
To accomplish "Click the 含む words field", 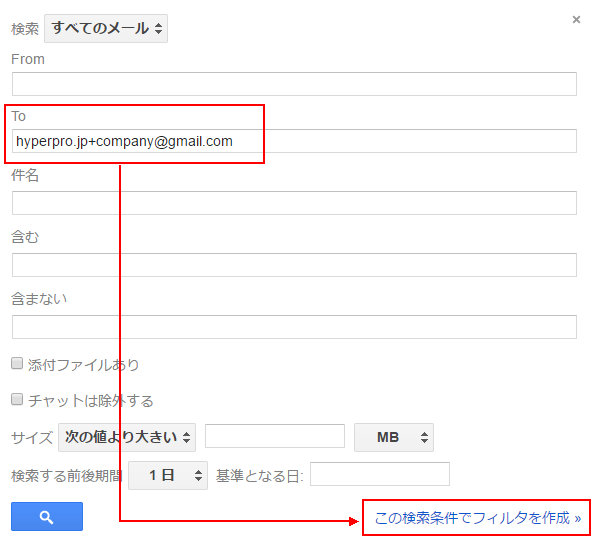I will tap(294, 265).
